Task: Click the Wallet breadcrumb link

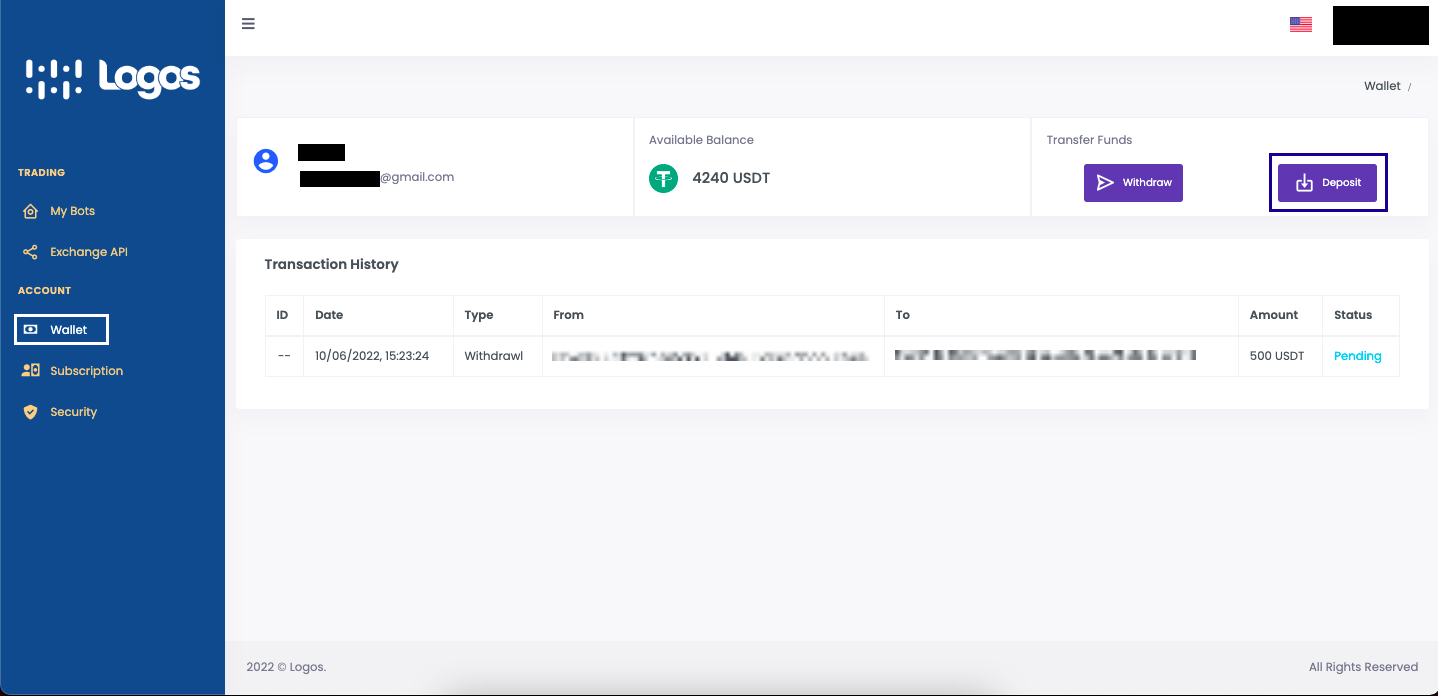Action: (1382, 86)
